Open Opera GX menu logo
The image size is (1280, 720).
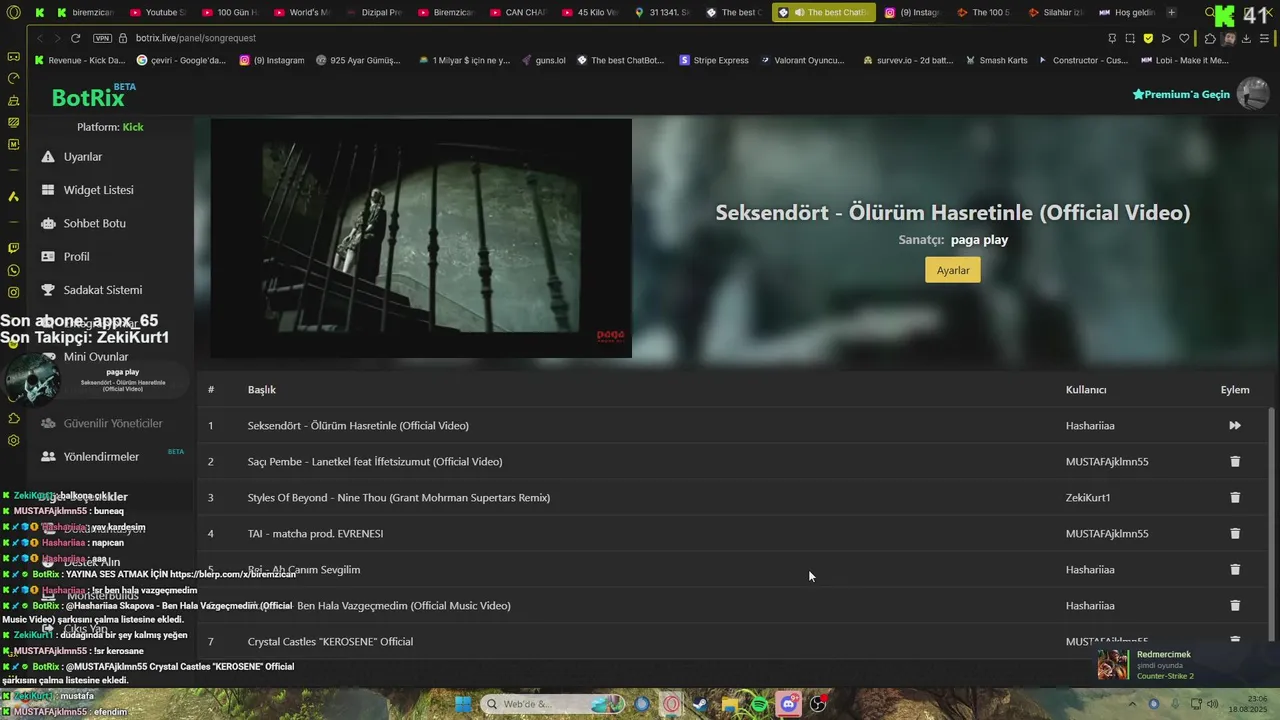tap(13, 12)
